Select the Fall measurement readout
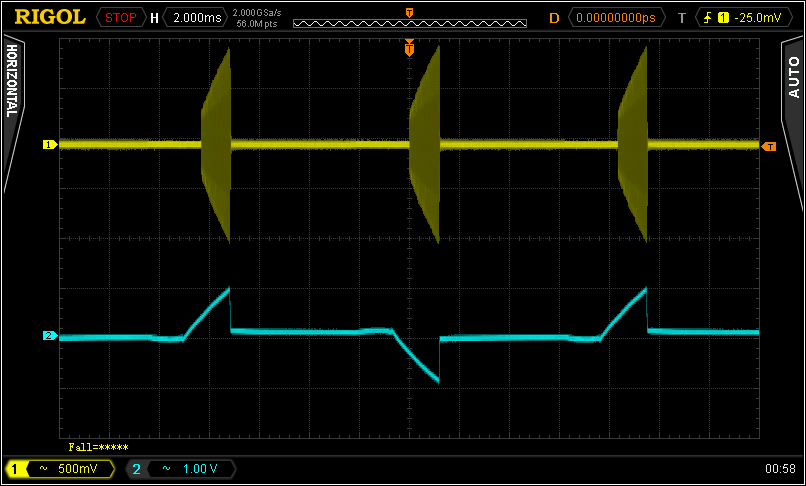 (98, 447)
